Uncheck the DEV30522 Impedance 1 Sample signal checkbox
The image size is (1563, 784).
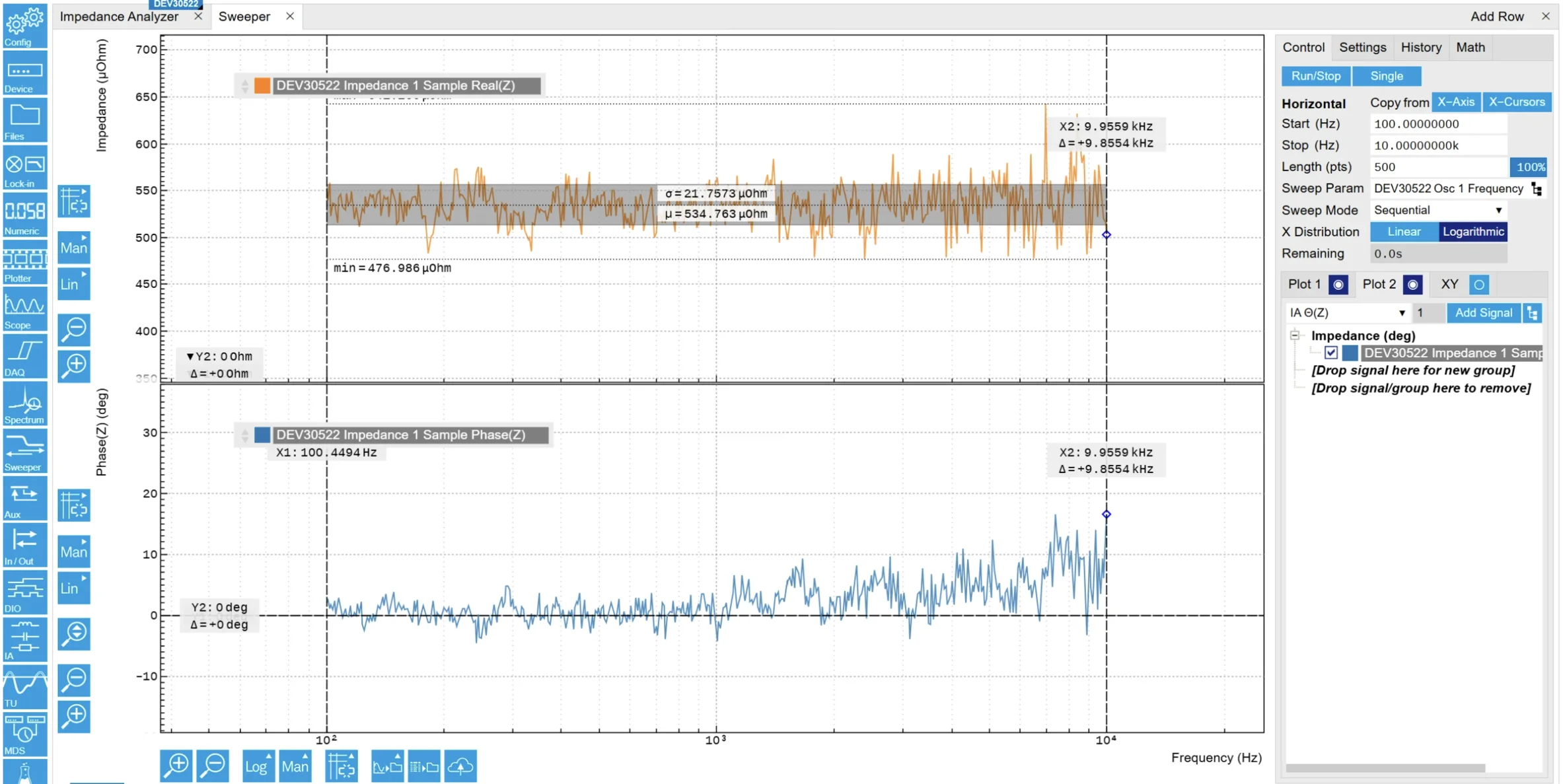[x=1330, y=353]
